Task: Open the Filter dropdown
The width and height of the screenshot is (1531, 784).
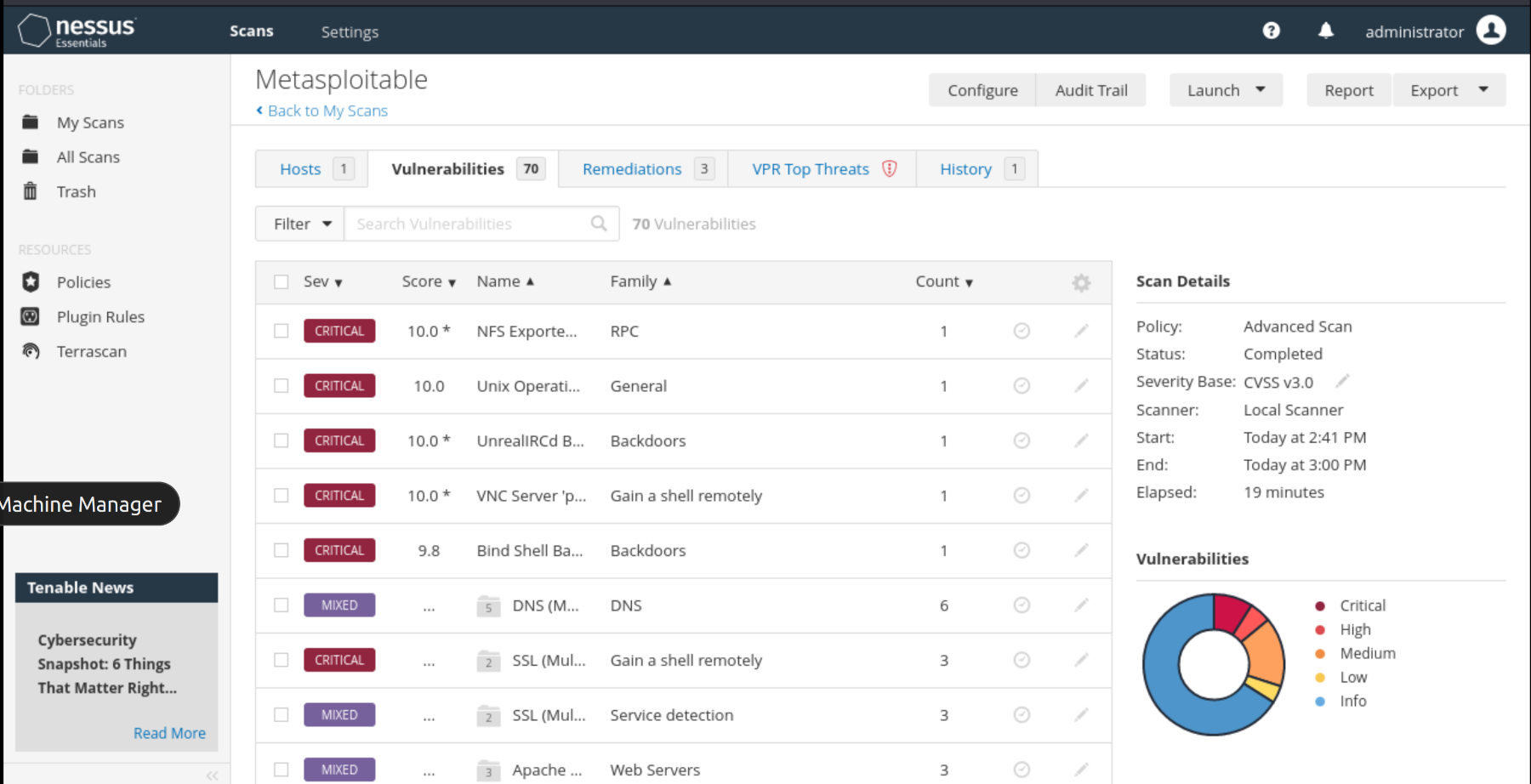Action: click(300, 224)
